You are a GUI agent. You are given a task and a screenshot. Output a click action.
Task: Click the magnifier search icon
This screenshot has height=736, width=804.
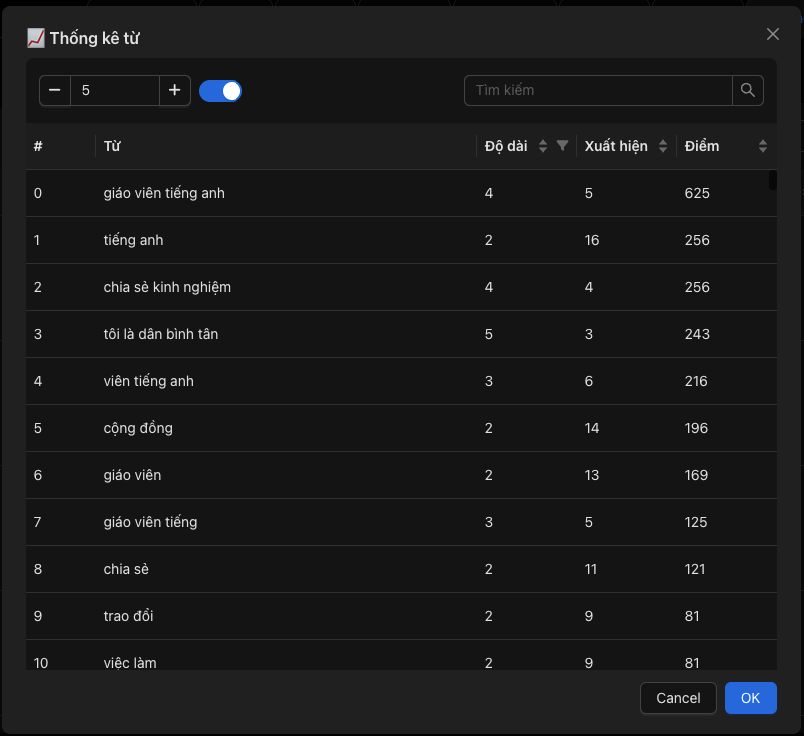pos(748,90)
